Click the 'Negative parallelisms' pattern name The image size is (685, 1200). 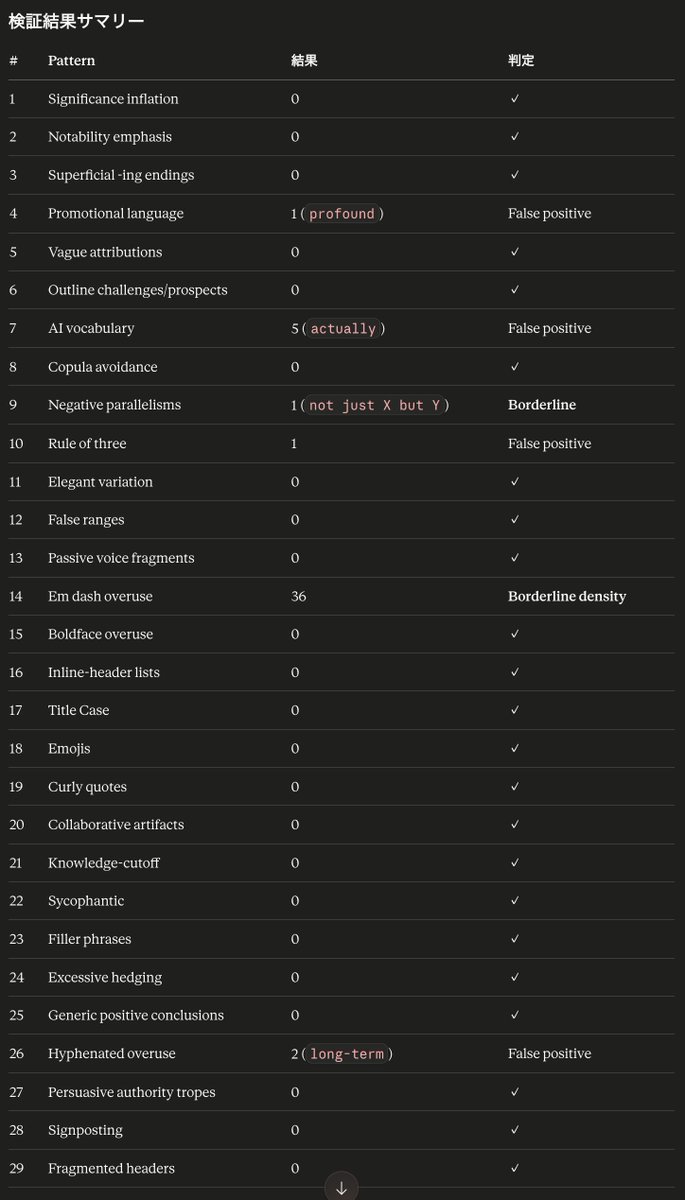[x=114, y=405]
